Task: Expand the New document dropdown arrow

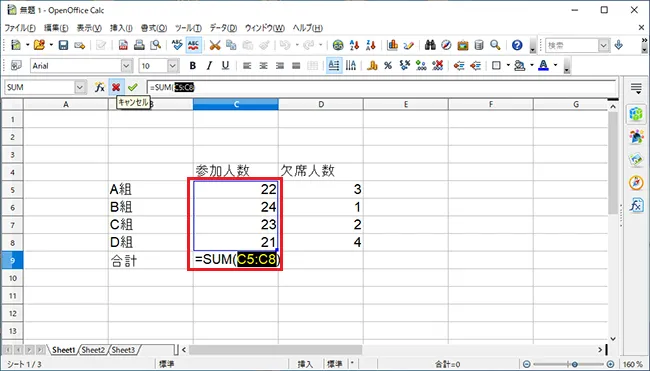Action: click(27, 45)
